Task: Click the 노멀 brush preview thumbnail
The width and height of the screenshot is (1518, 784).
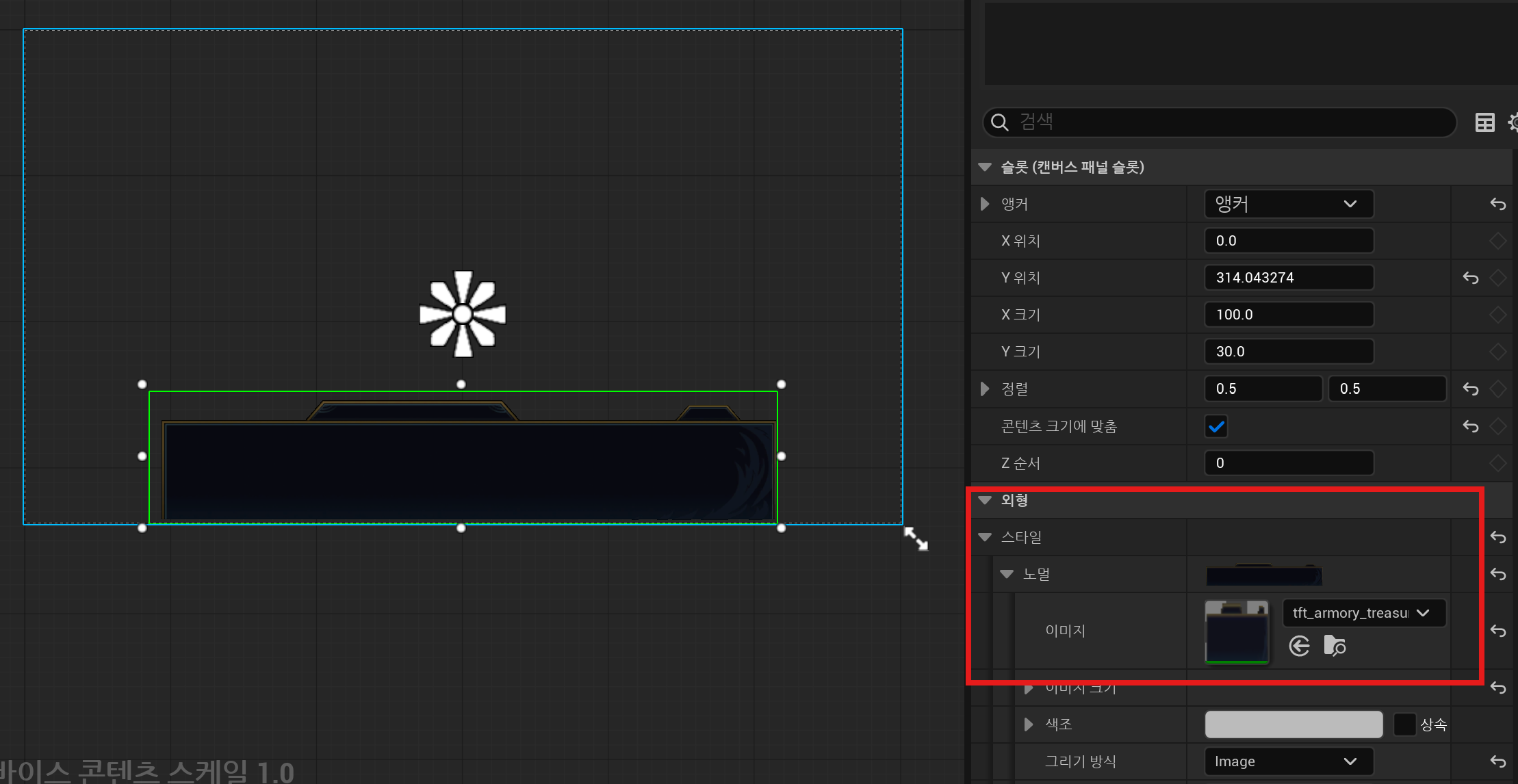Action: pos(1264,575)
